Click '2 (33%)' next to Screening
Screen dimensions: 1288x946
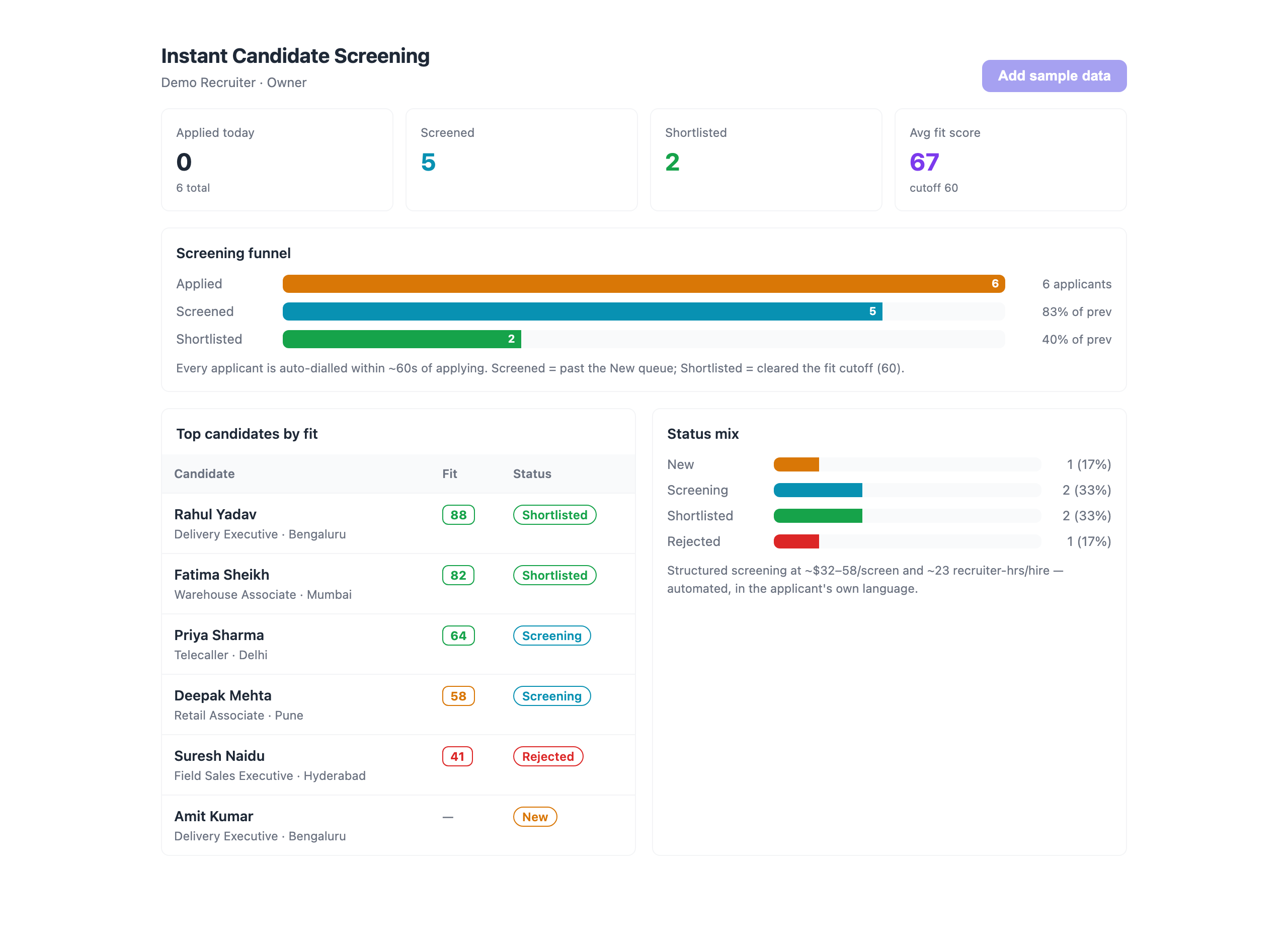pos(1087,490)
